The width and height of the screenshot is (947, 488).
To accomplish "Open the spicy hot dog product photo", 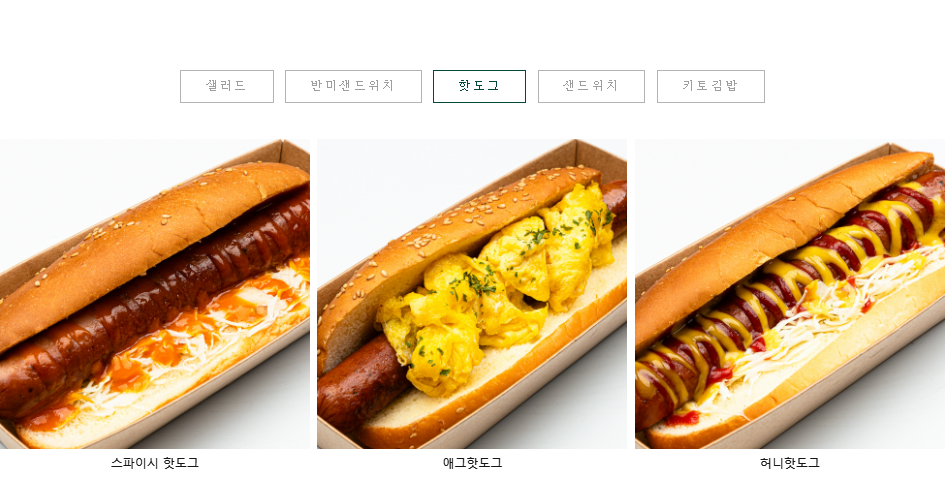I will click(x=155, y=294).
